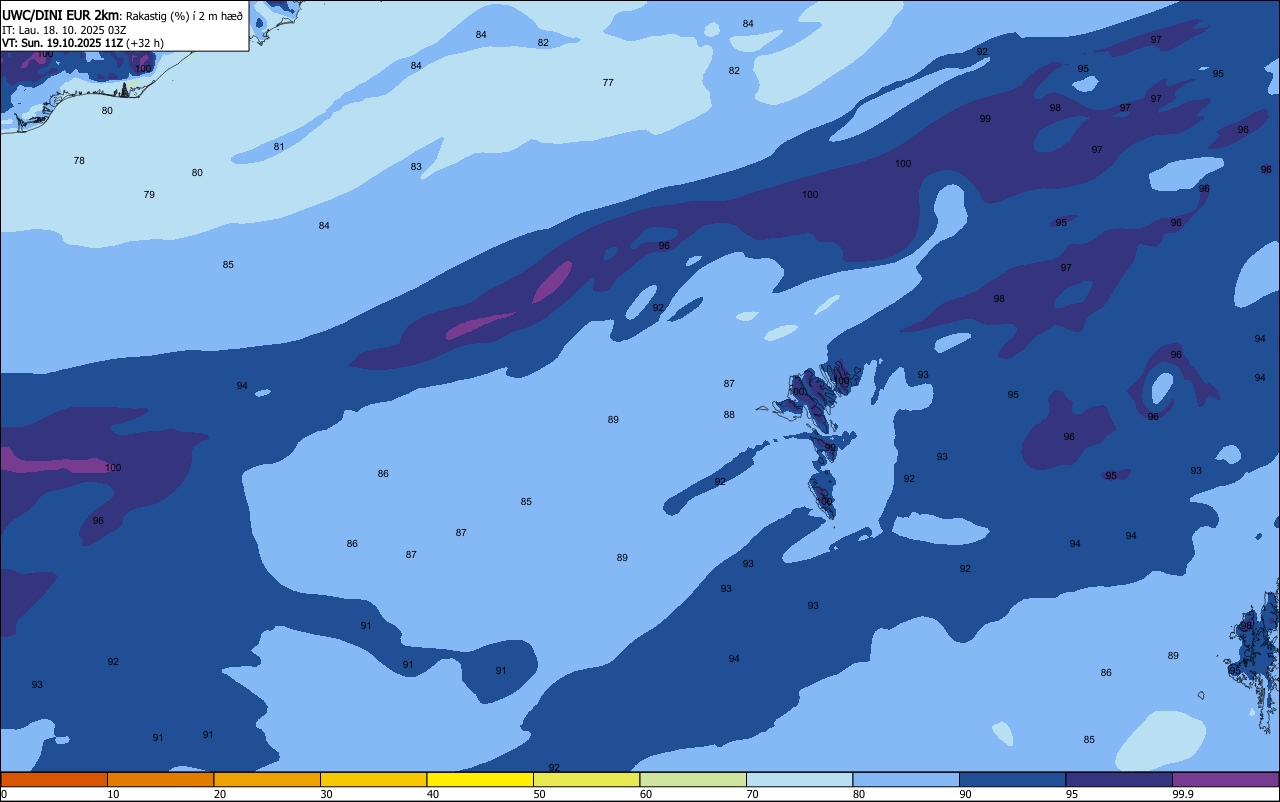Select the light blue 80–90 legend color segment
1280x802 pixels.
click(906, 779)
